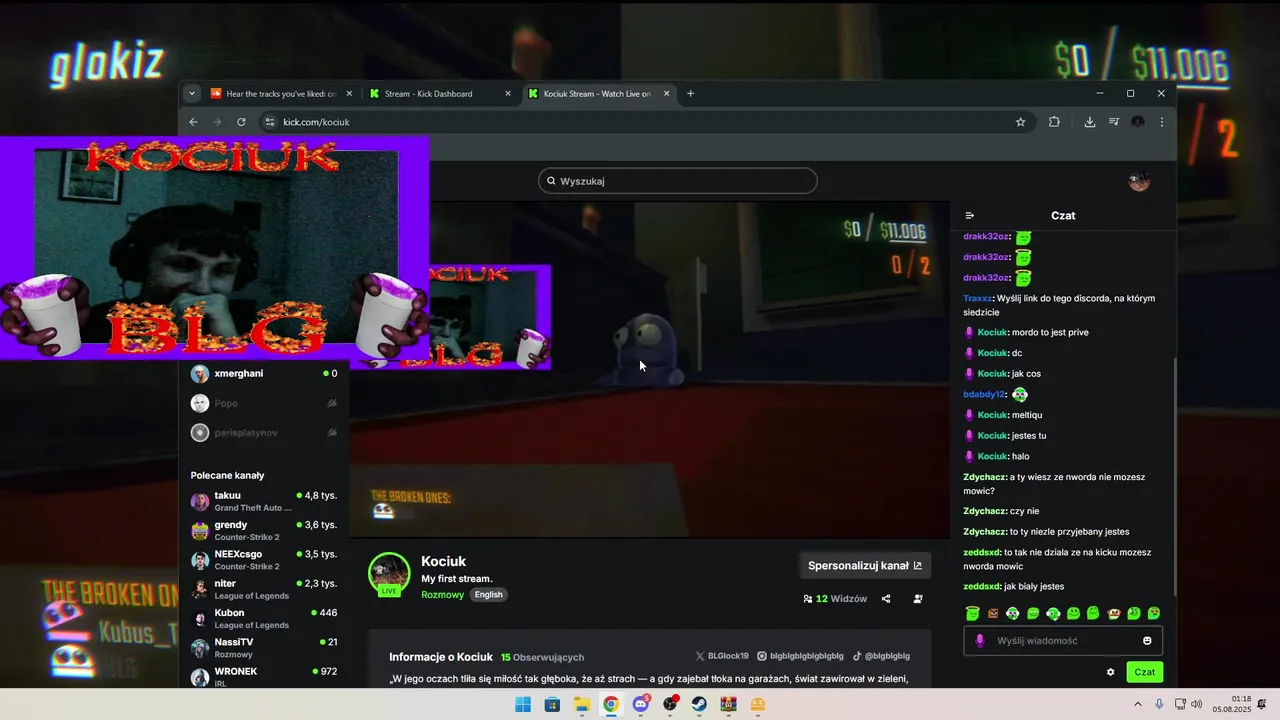Open Chrome profile avatar in toolbar
The height and width of the screenshot is (720, 1280).
point(1138,122)
